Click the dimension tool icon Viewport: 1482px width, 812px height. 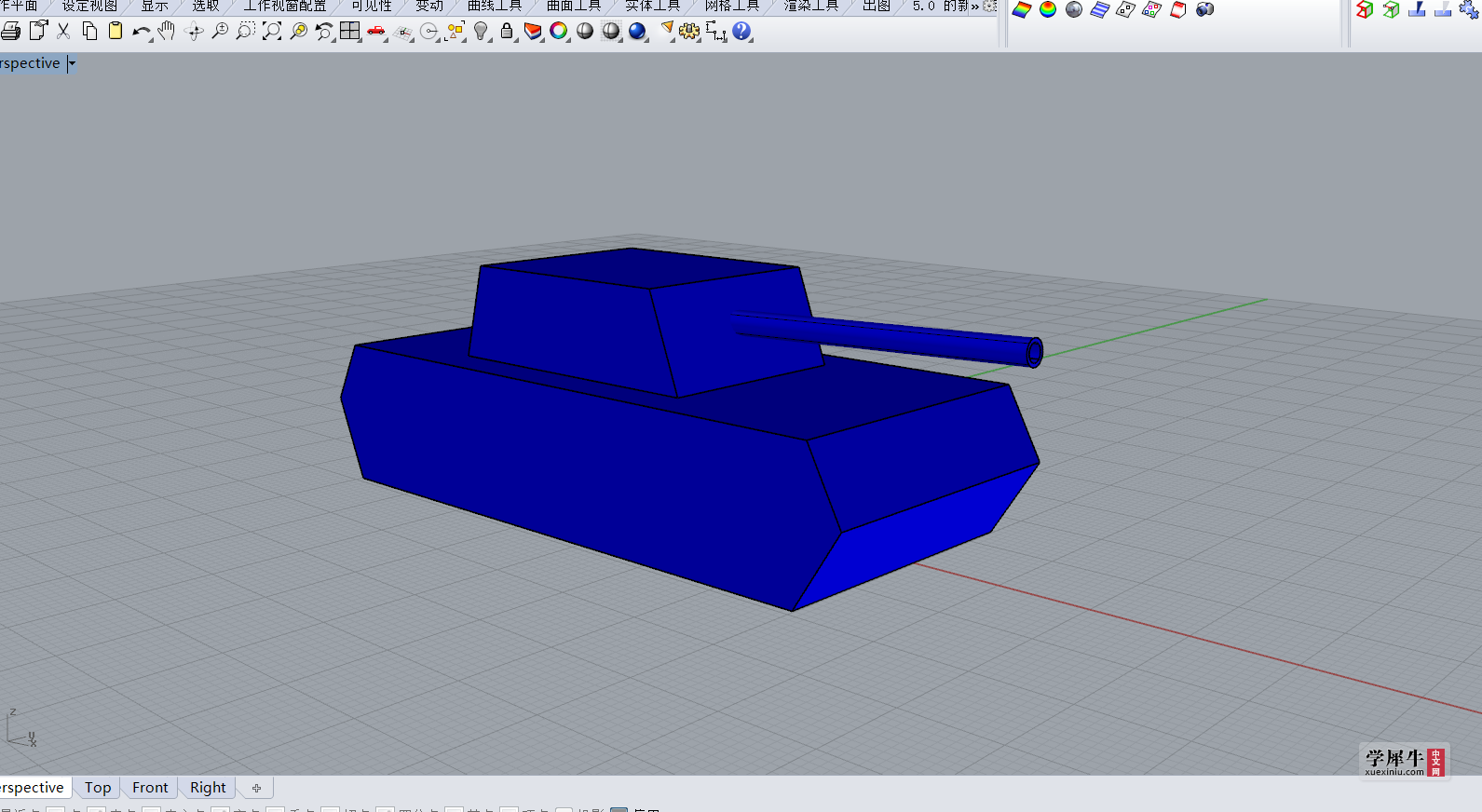click(x=715, y=31)
